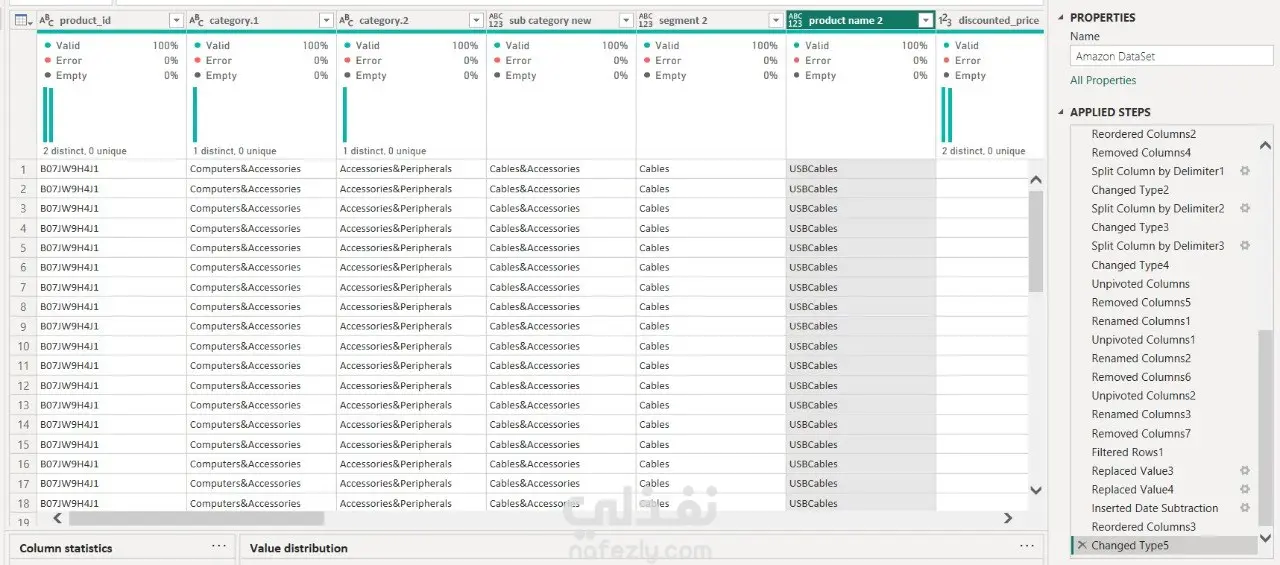Viewport: 1280px width, 565px height.
Task: Open settings gear for Split Column by Delimiter3
Action: [x=1245, y=246]
